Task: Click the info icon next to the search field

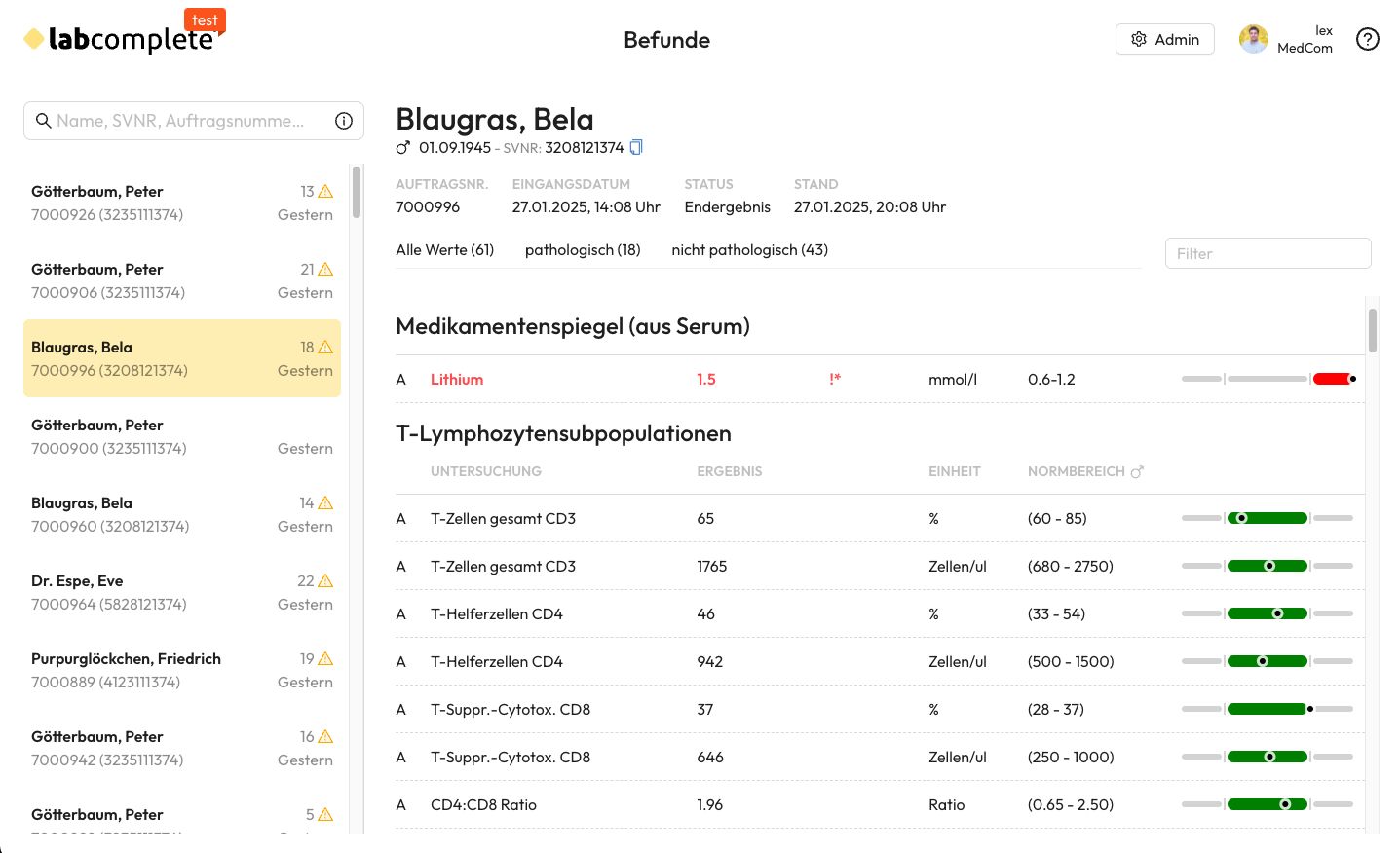Action: pyautogui.click(x=343, y=120)
